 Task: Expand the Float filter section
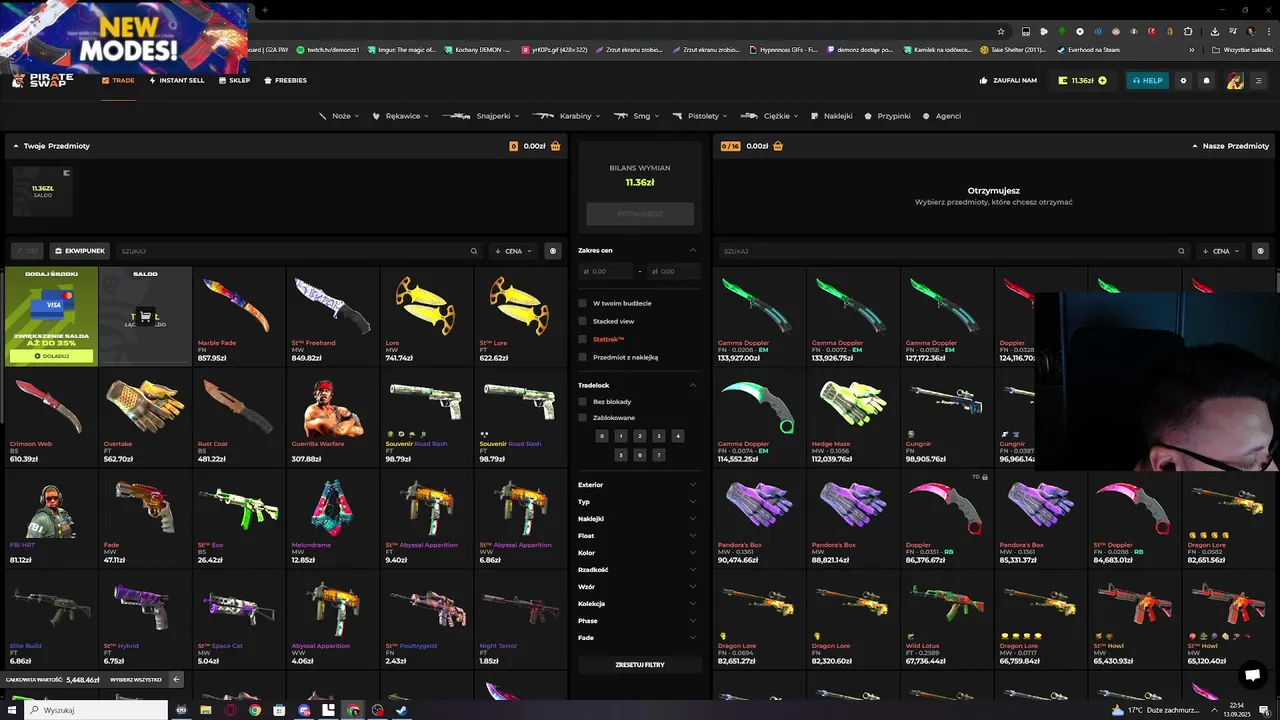tap(637, 536)
